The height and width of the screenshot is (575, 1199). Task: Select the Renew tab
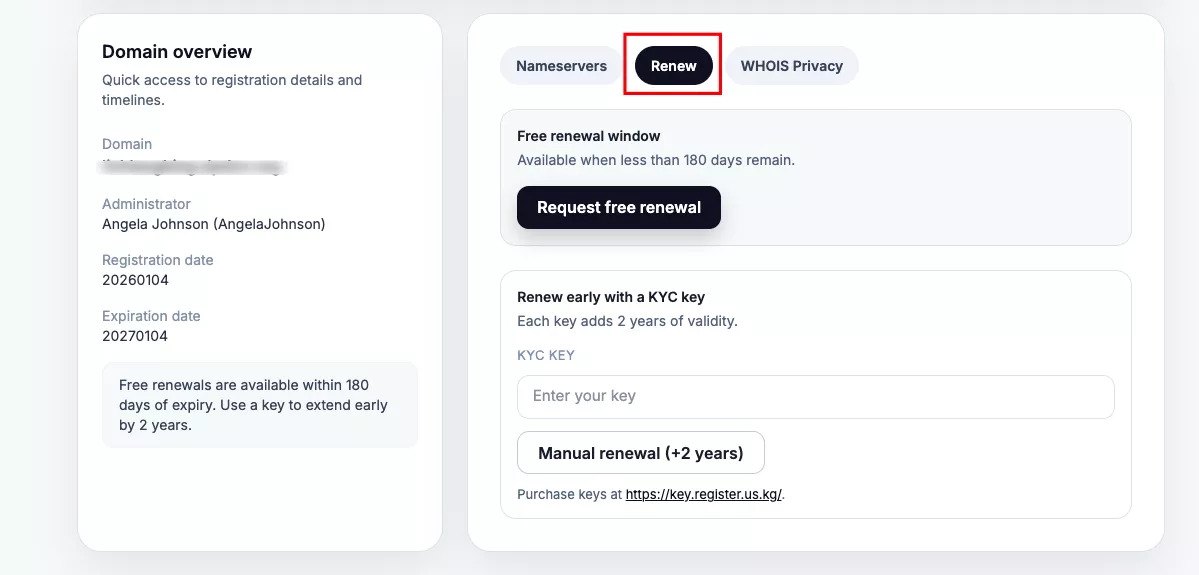pyautogui.click(x=673, y=66)
